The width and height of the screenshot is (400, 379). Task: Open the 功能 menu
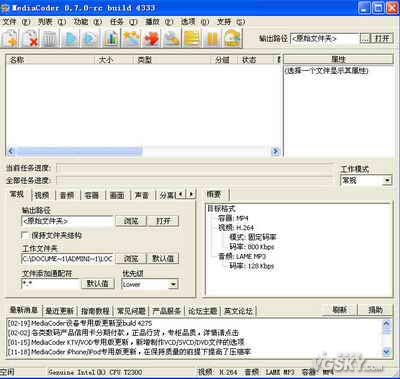[x=87, y=22]
